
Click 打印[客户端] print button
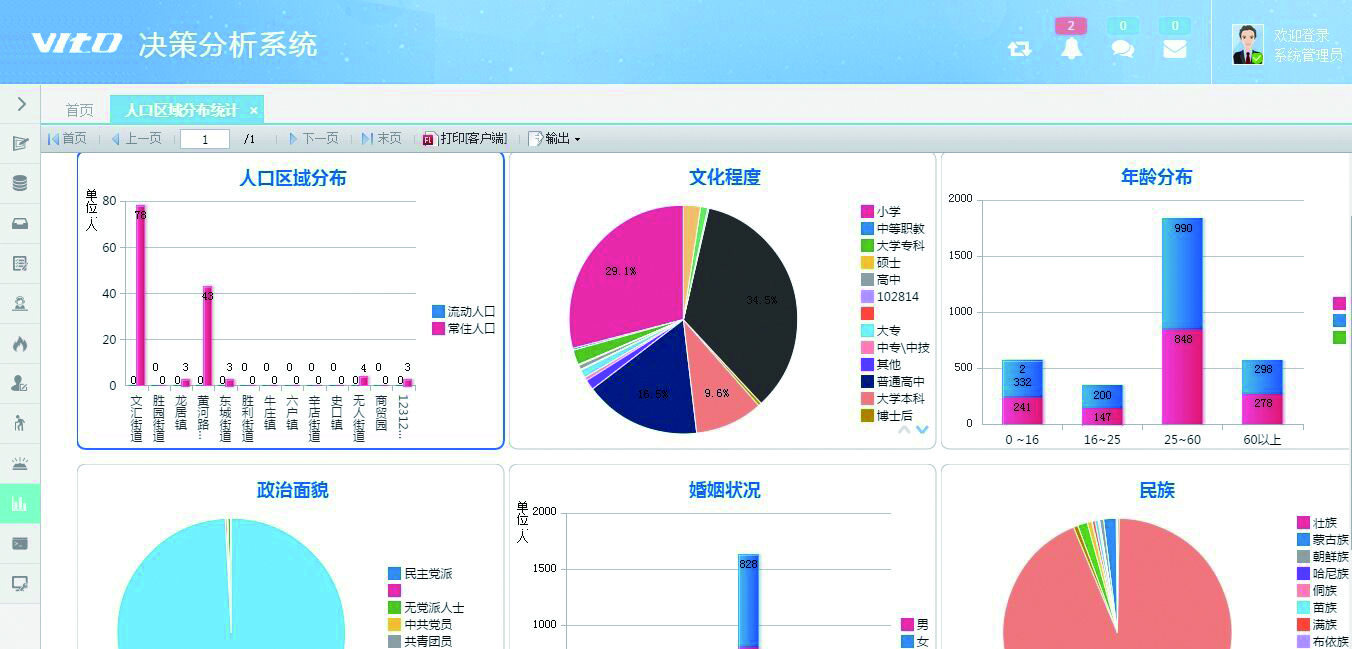click(x=465, y=139)
